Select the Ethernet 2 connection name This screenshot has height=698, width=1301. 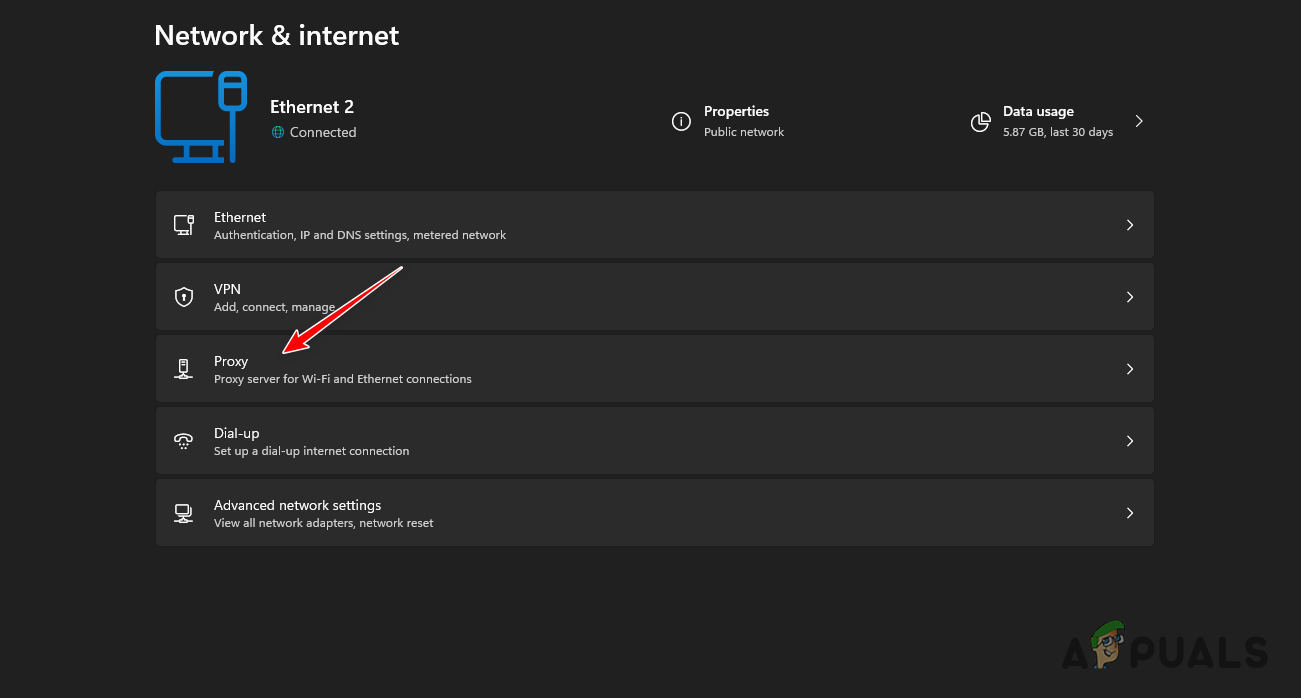312,107
